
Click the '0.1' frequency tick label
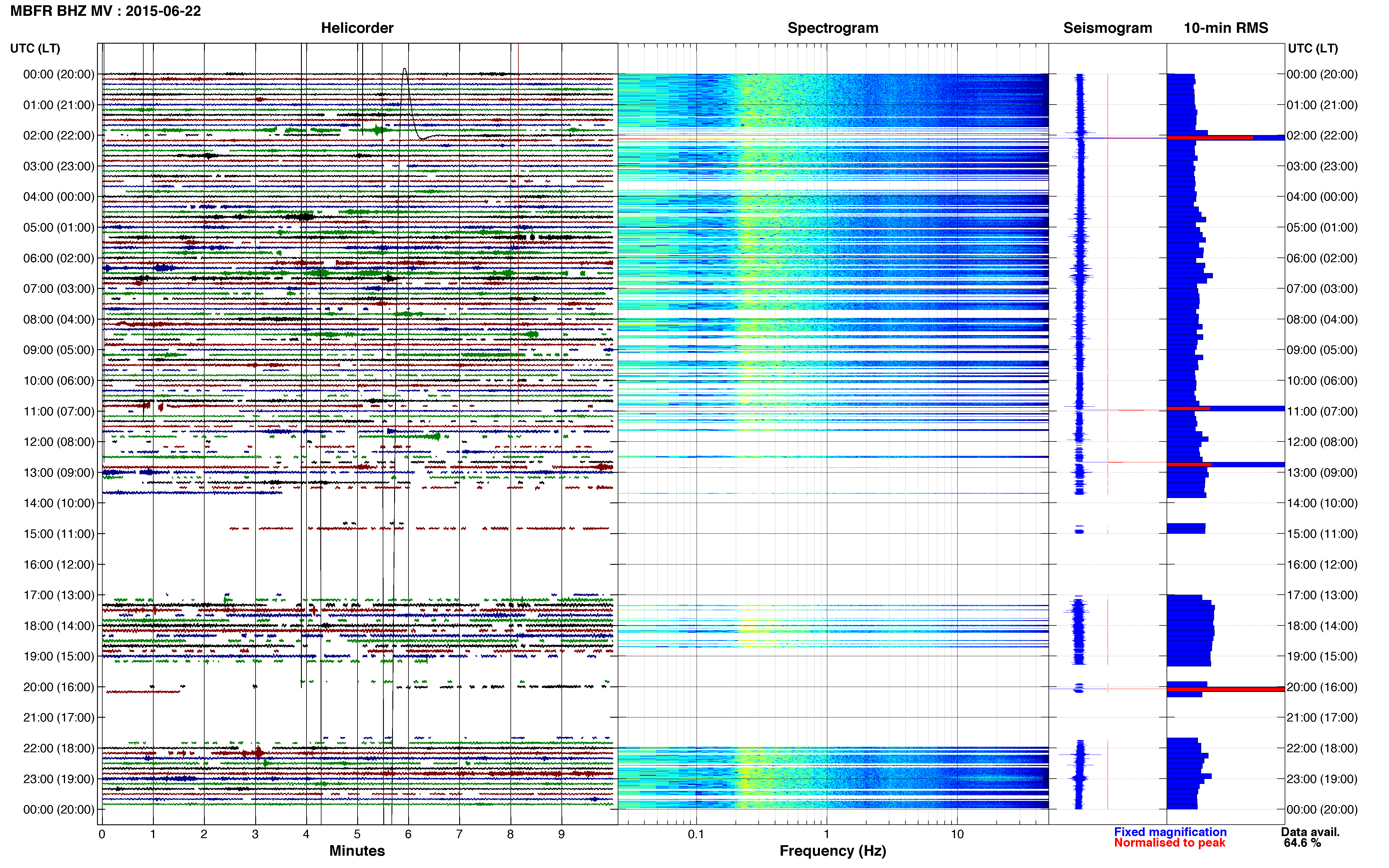[x=696, y=834]
